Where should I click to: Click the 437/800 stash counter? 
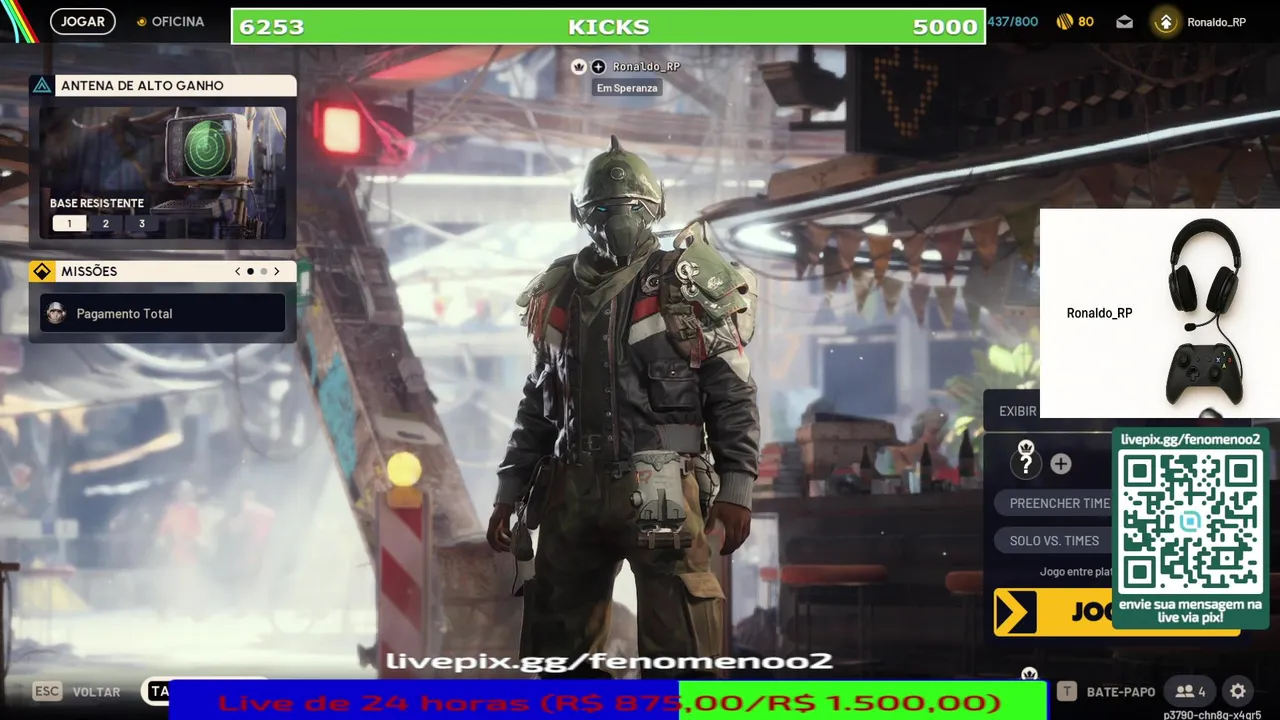[1012, 21]
